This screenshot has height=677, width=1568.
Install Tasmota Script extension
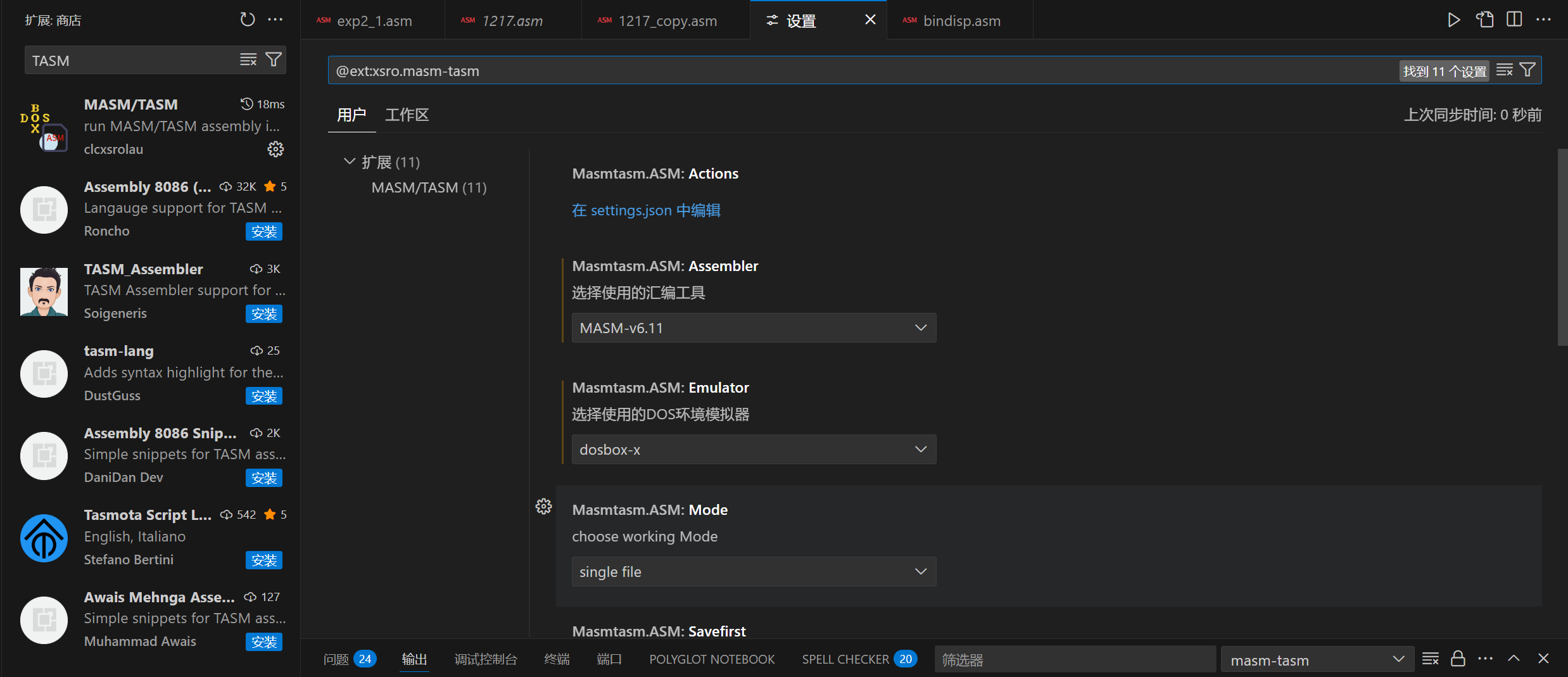point(264,560)
